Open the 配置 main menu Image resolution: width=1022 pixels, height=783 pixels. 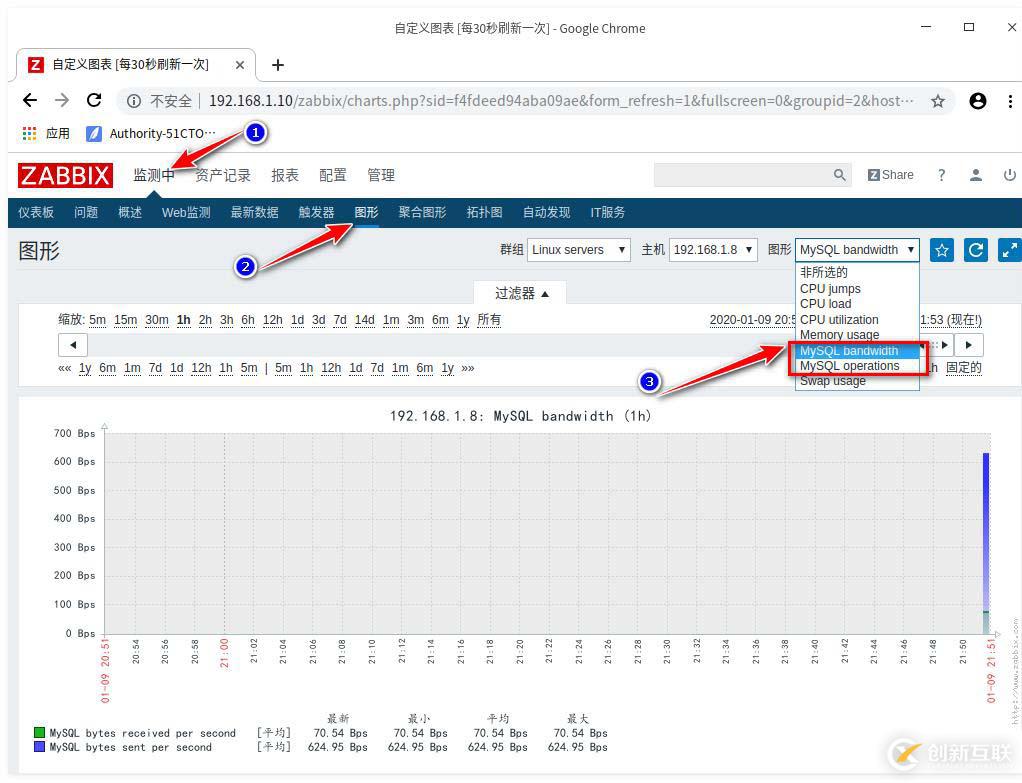tap(332, 175)
